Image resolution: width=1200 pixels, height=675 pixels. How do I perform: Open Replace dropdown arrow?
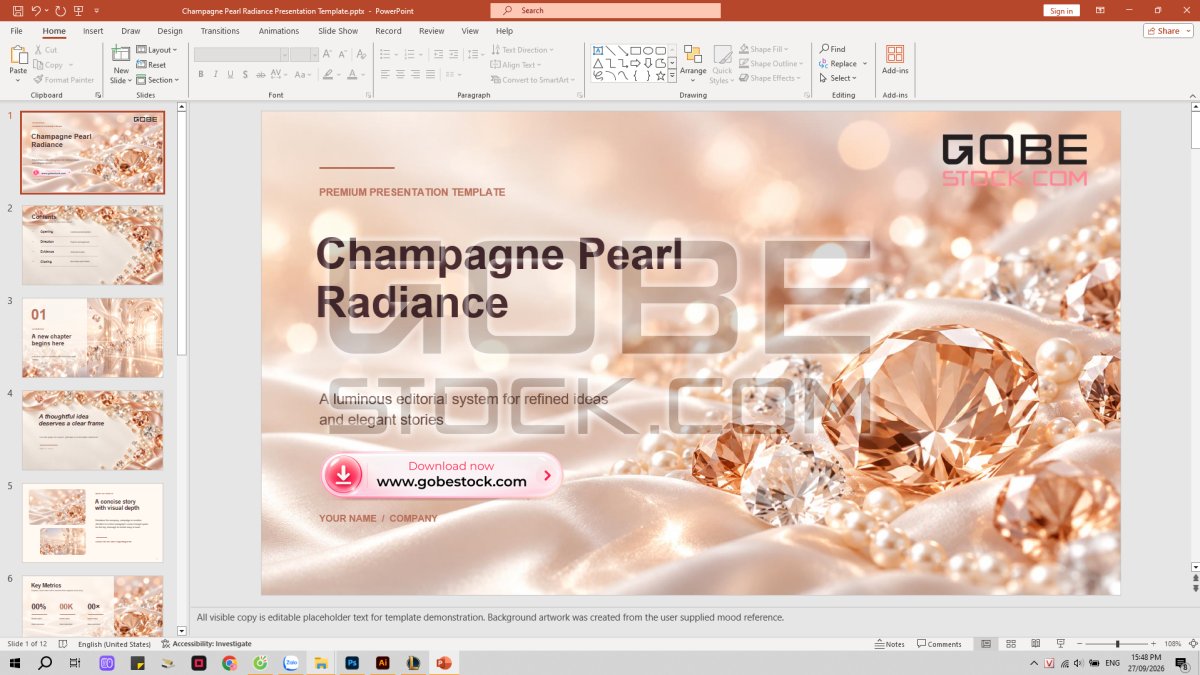point(865,64)
